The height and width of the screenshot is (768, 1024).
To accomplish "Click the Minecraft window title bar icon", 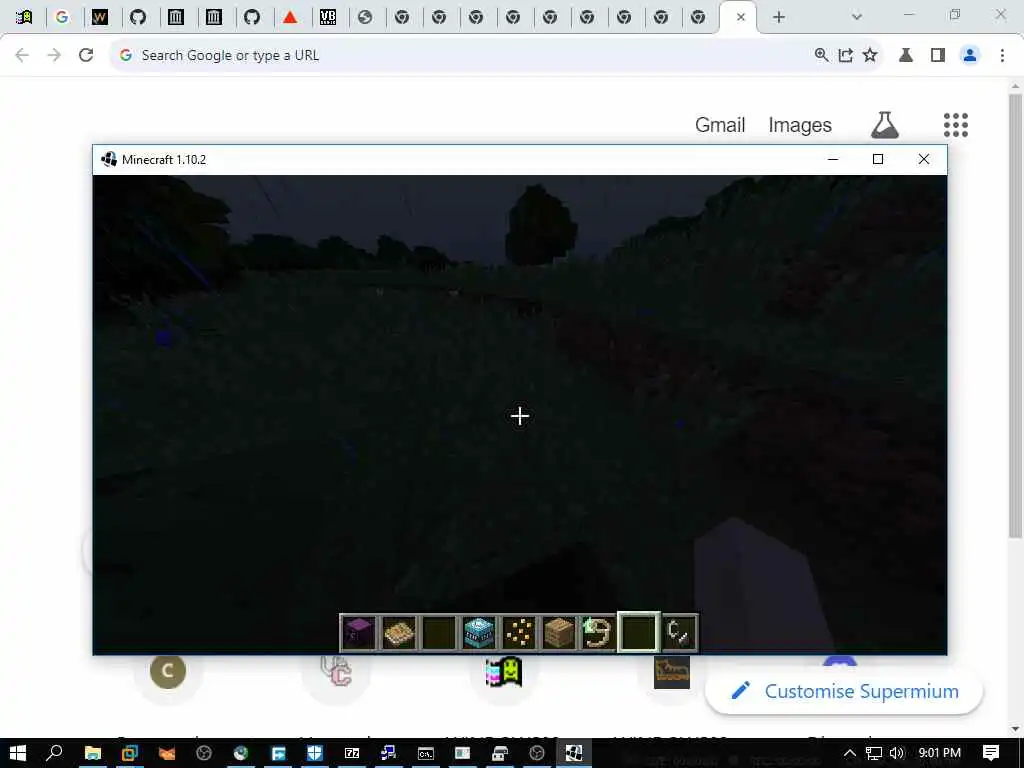I will click(108, 159).
